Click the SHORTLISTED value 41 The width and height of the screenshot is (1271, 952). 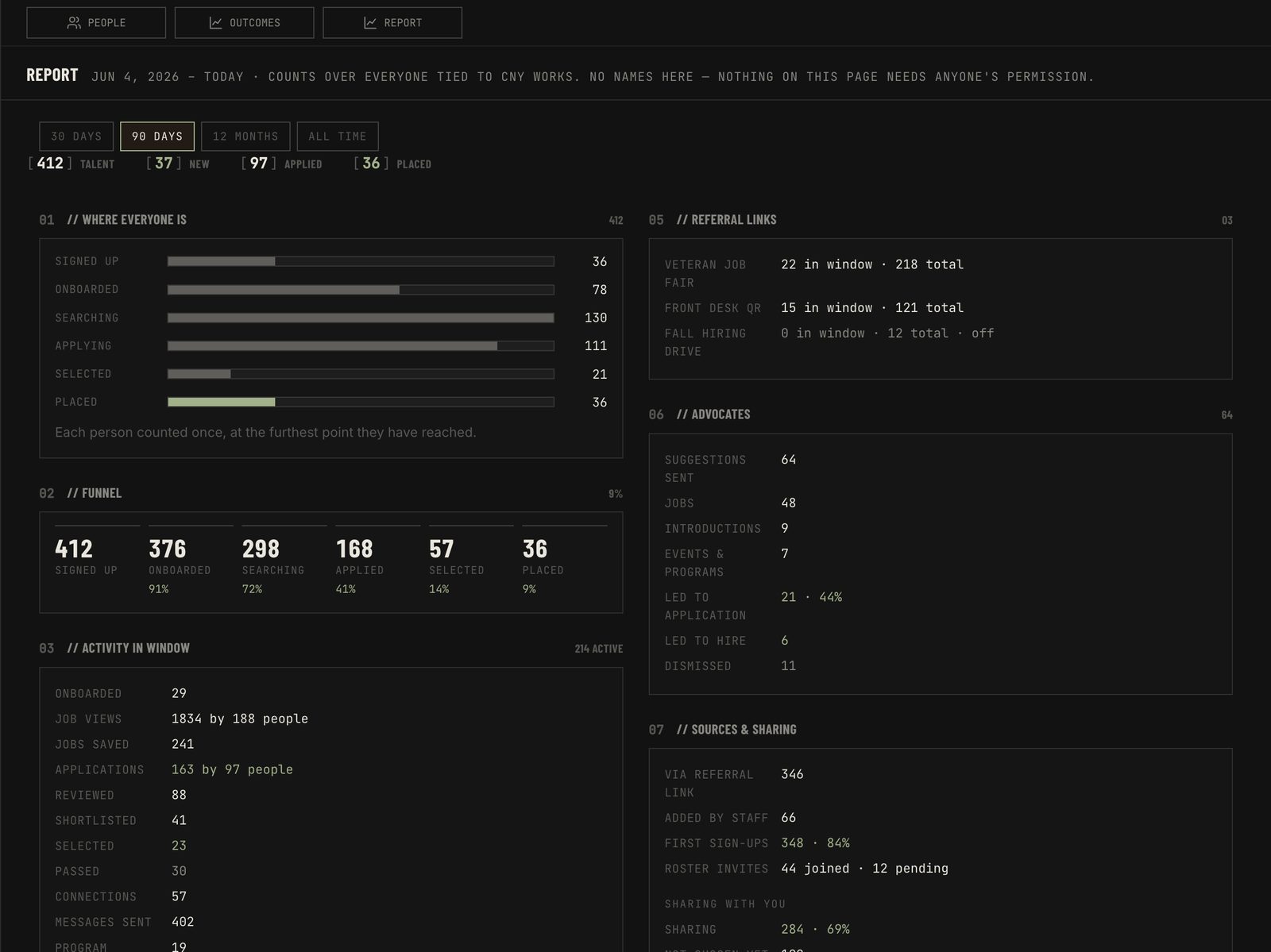click(180, 820)
